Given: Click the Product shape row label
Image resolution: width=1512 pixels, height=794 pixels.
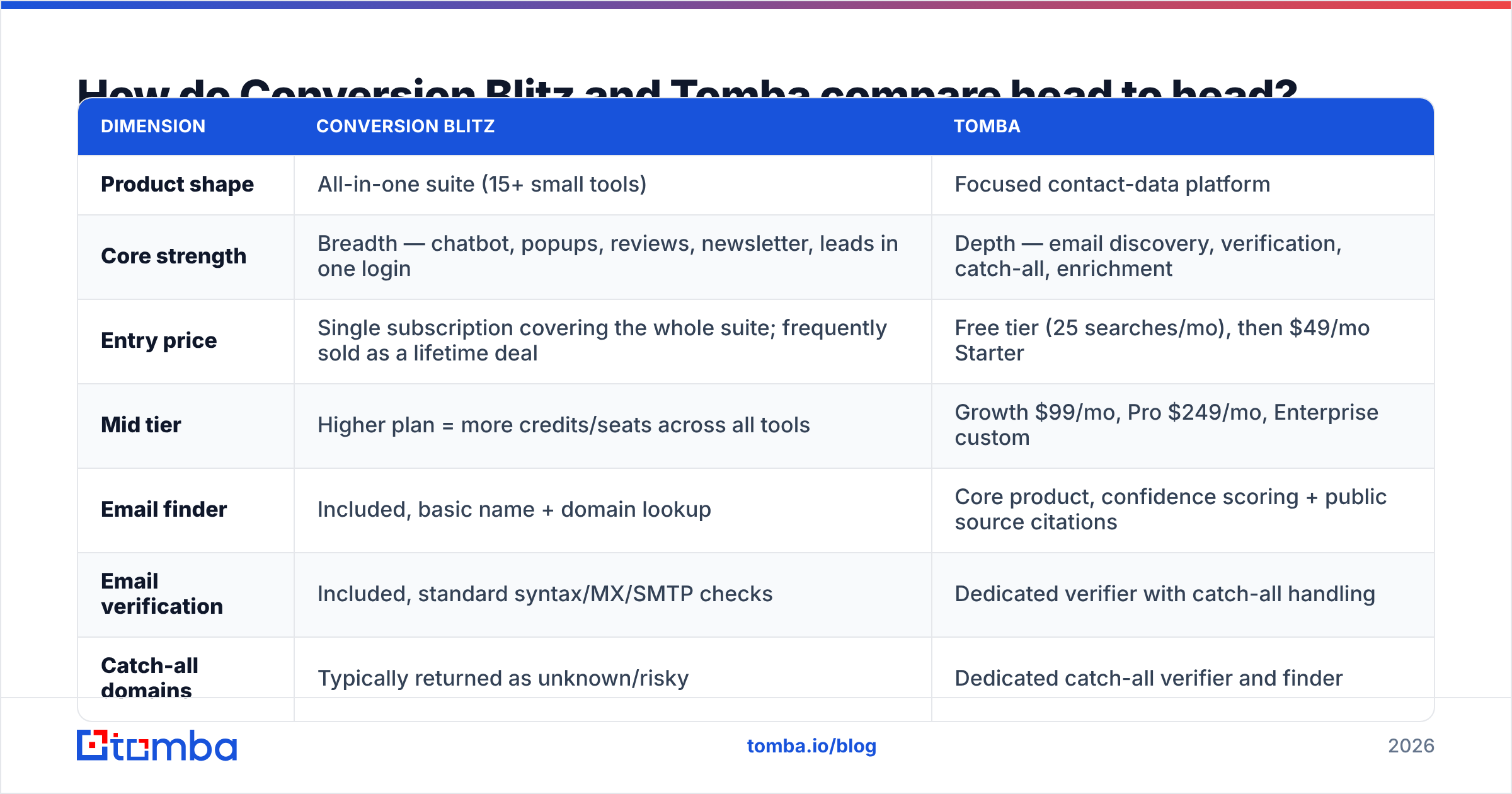Looking at the screenshot, I should [177, 184].
